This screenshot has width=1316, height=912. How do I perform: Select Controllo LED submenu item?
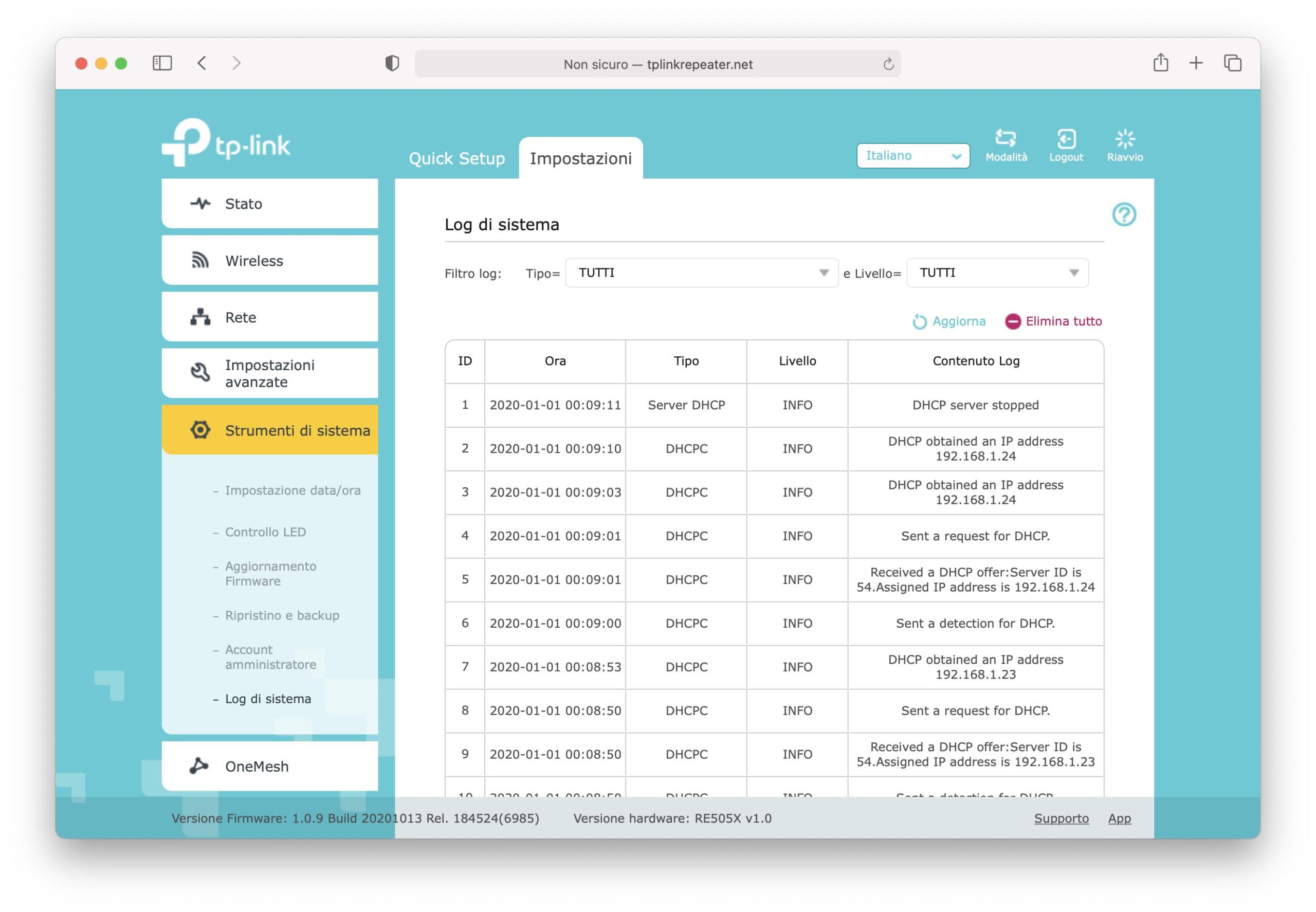click(265, 532)
